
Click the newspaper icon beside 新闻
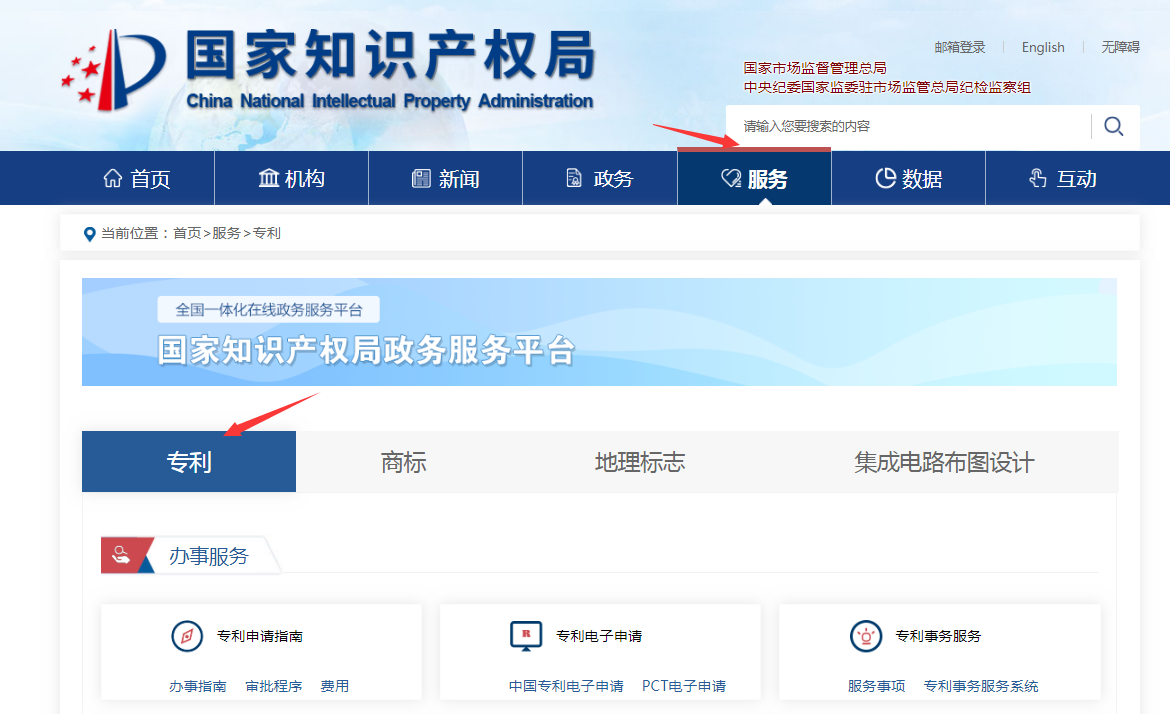click(x=422, y=178)
